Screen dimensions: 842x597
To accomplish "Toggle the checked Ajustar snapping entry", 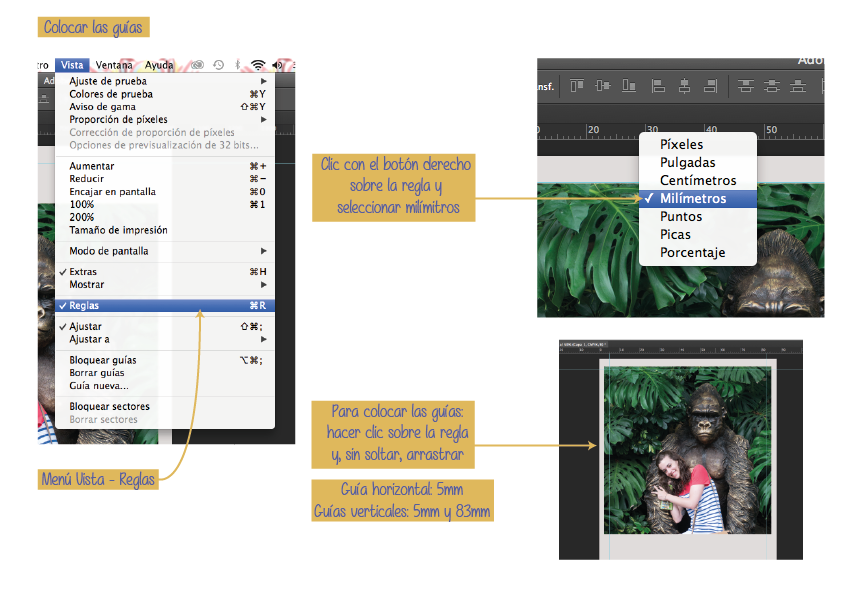I will 165,326.
